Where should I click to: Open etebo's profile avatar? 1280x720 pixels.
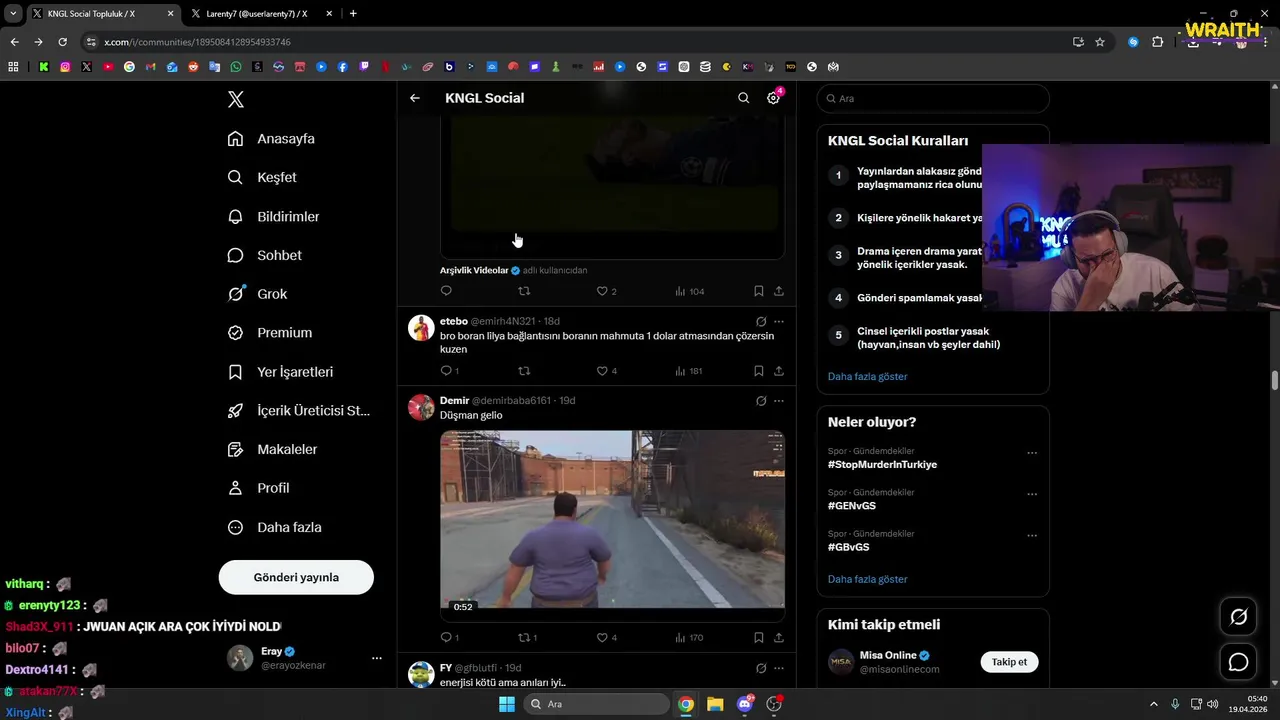coord(421,327)
